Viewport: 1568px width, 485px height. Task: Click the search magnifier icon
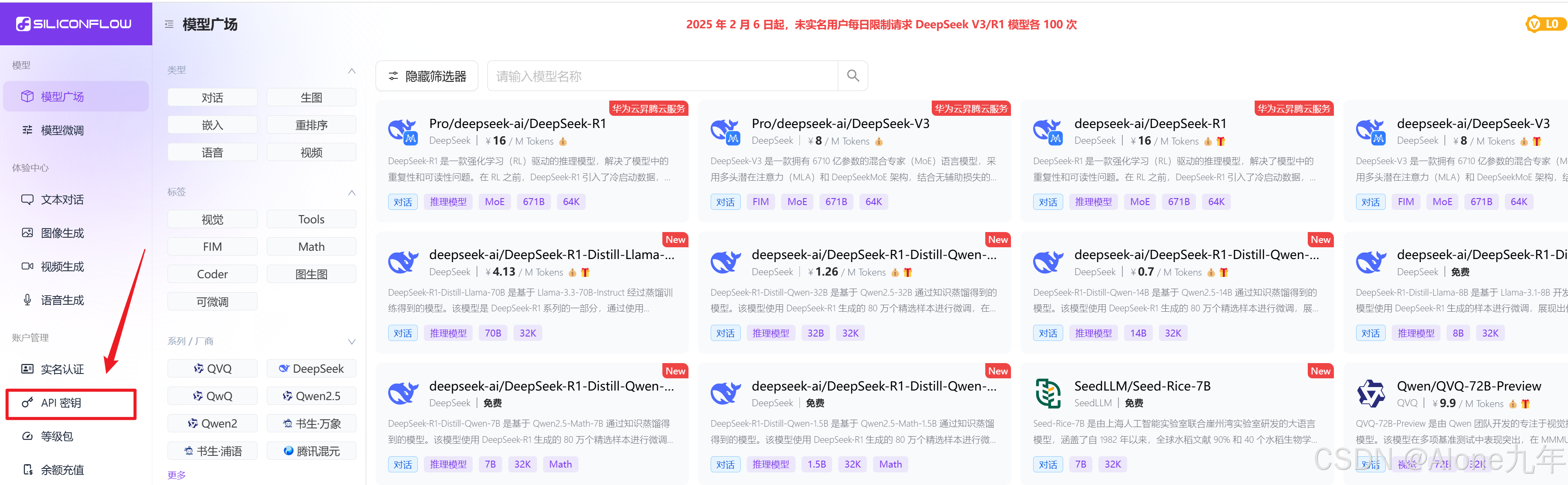853,76
